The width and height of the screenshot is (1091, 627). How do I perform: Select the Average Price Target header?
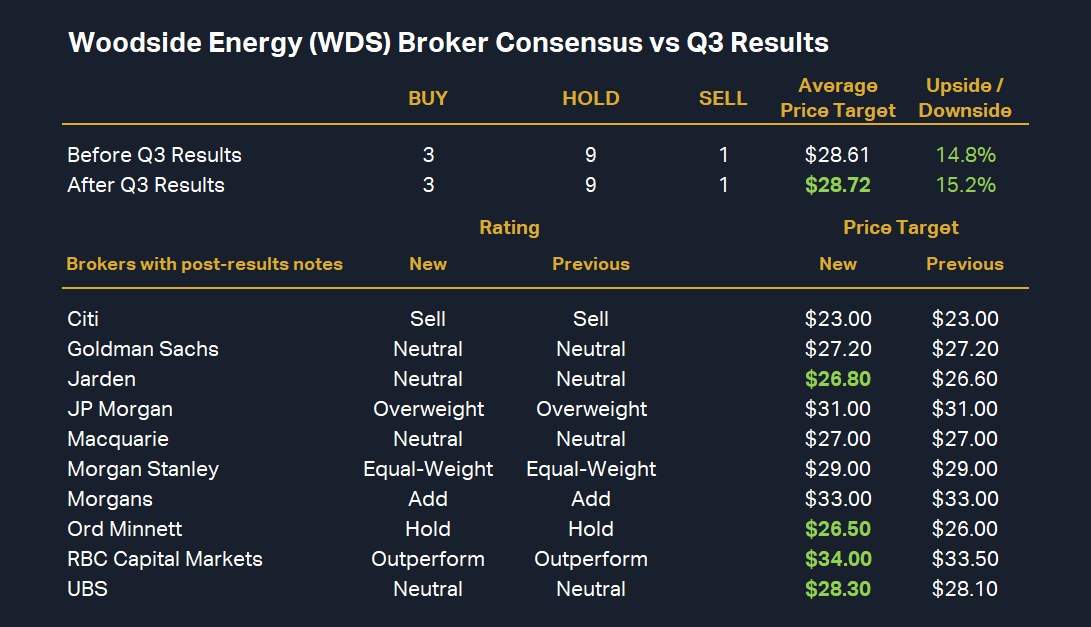coord(838,98)
